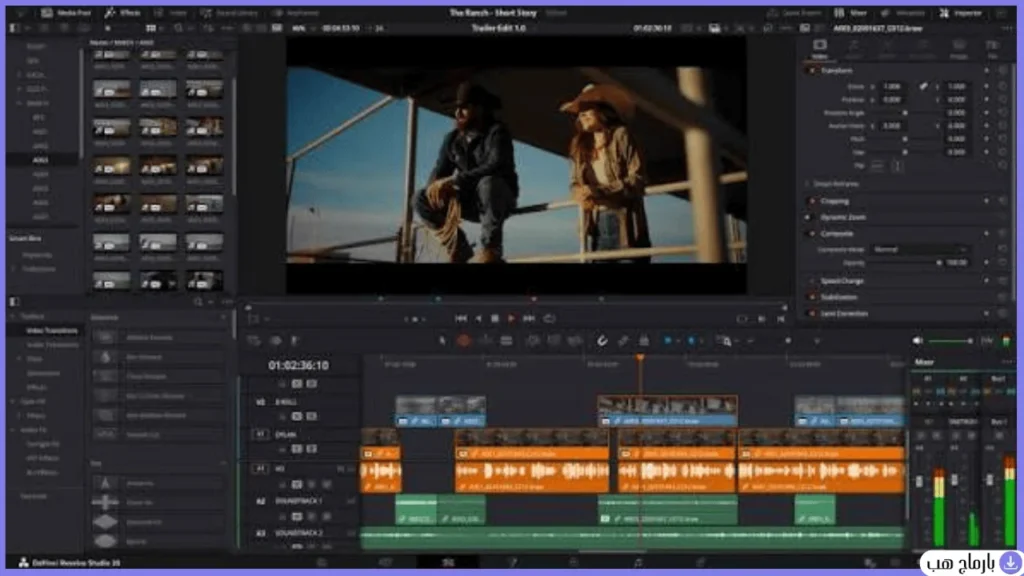Image resolution: width=1024 pixels, height=576 pixels.
Task: Toggle the Transform section on or off
Action: pos(812,71)
